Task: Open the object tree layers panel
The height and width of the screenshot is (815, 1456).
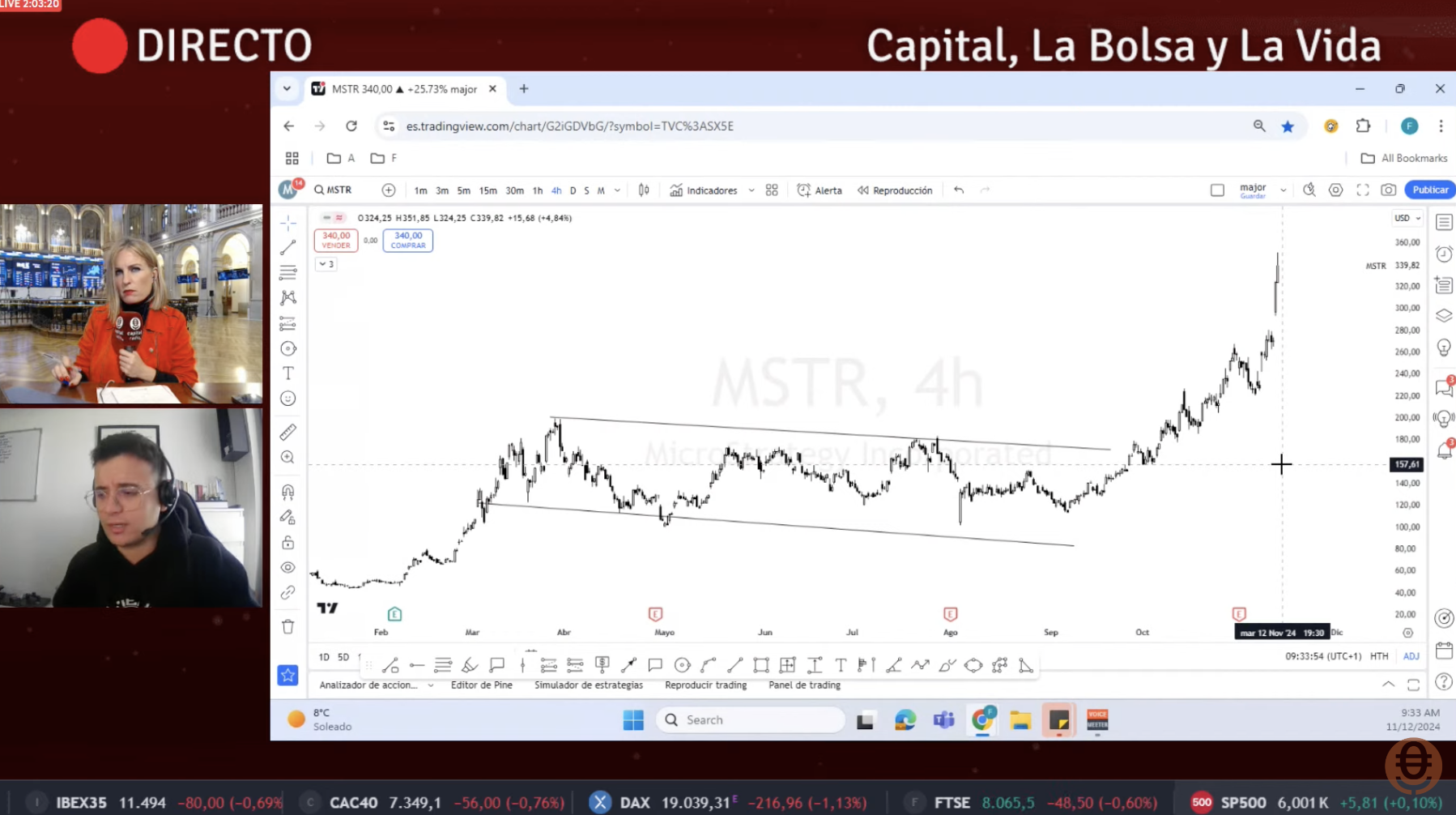Action: pyautogui.click(x=1444, y=316)
